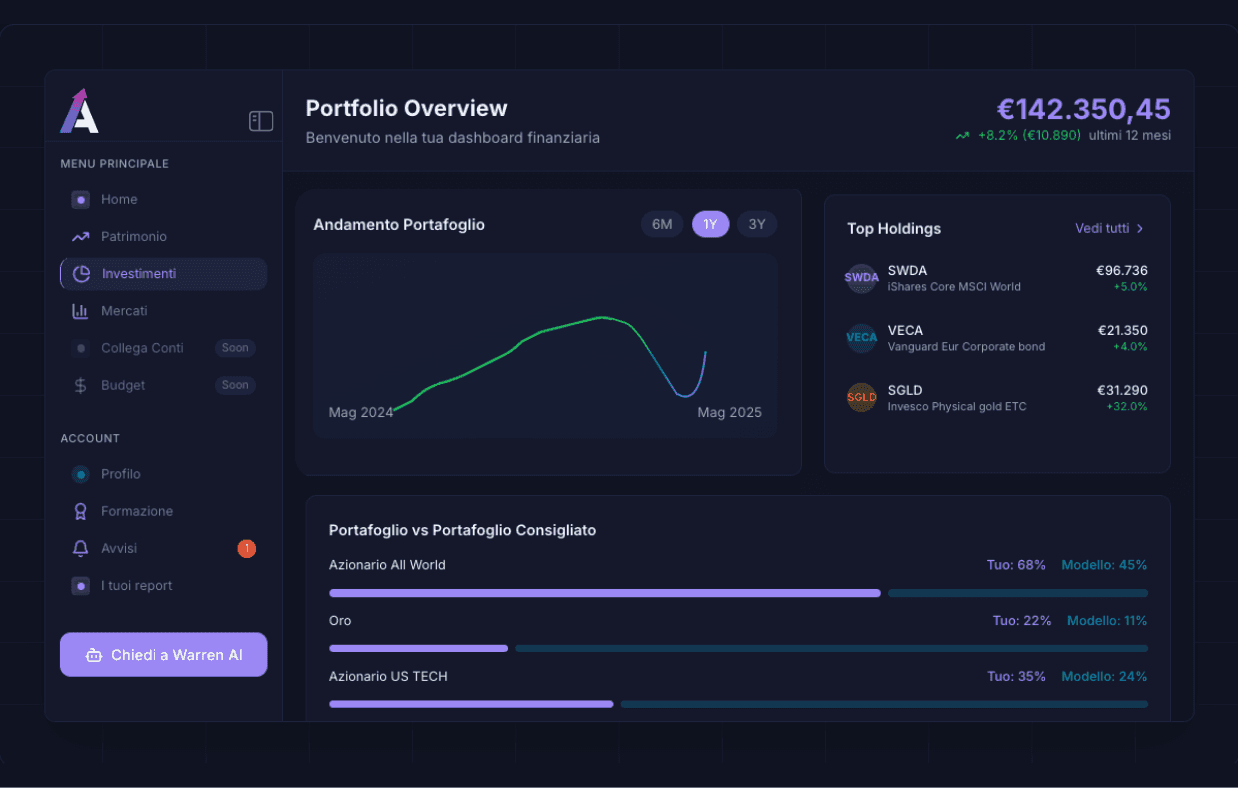Click the Avvisi bell icon

point(81,548)
